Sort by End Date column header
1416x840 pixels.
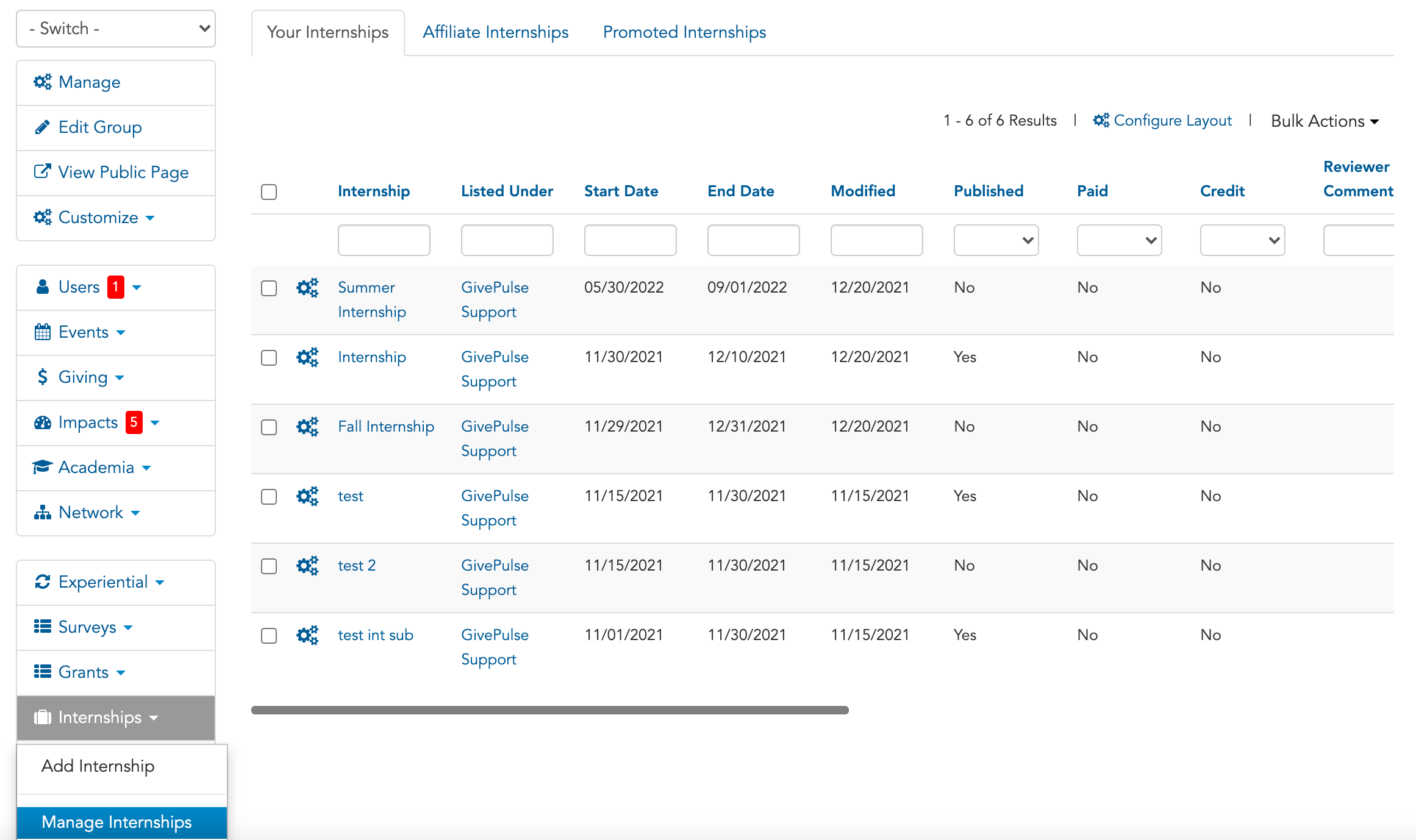coord(740,191)
